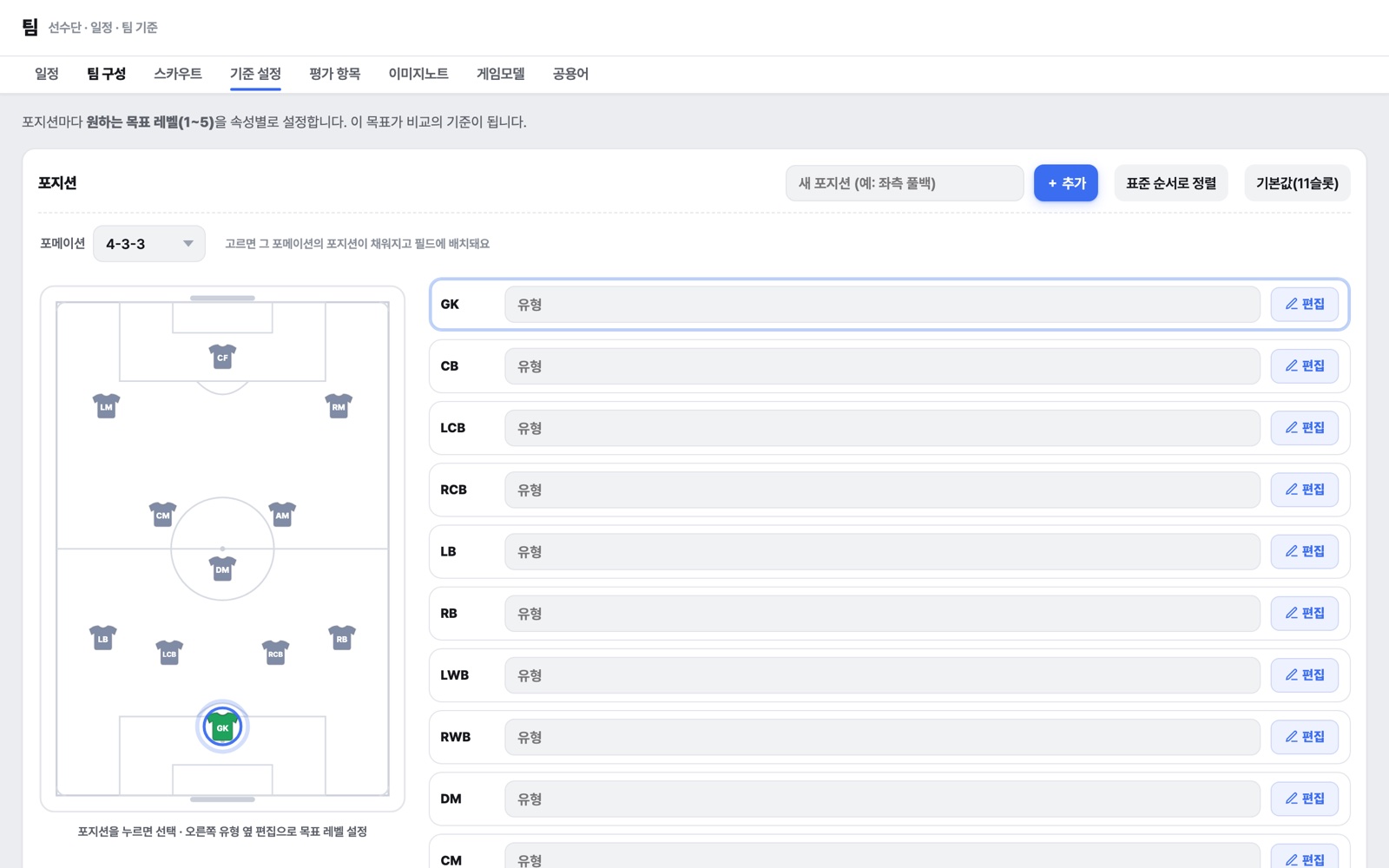Click 편집 for the RB row

coord(1305,613)
